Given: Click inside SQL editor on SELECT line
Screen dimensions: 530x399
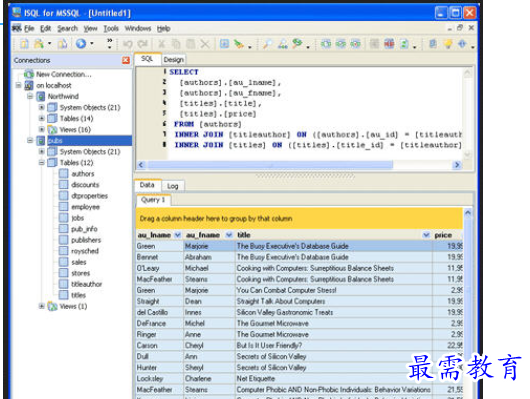Looking at the screenshot, I should [184, 72].
